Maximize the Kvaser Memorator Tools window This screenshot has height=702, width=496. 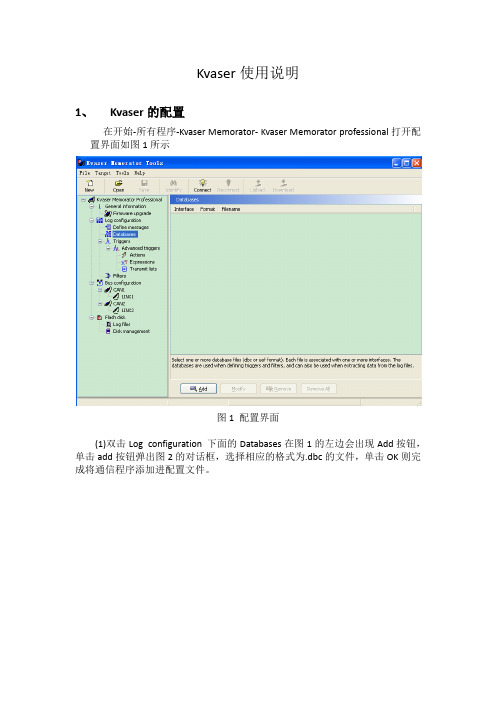coord(406,163)
